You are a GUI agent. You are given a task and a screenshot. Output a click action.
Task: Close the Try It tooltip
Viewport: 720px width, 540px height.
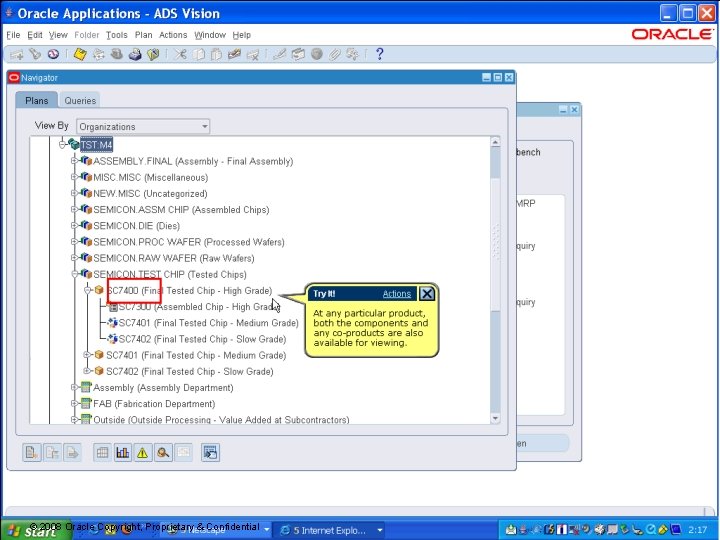click(x=427, y=293)
